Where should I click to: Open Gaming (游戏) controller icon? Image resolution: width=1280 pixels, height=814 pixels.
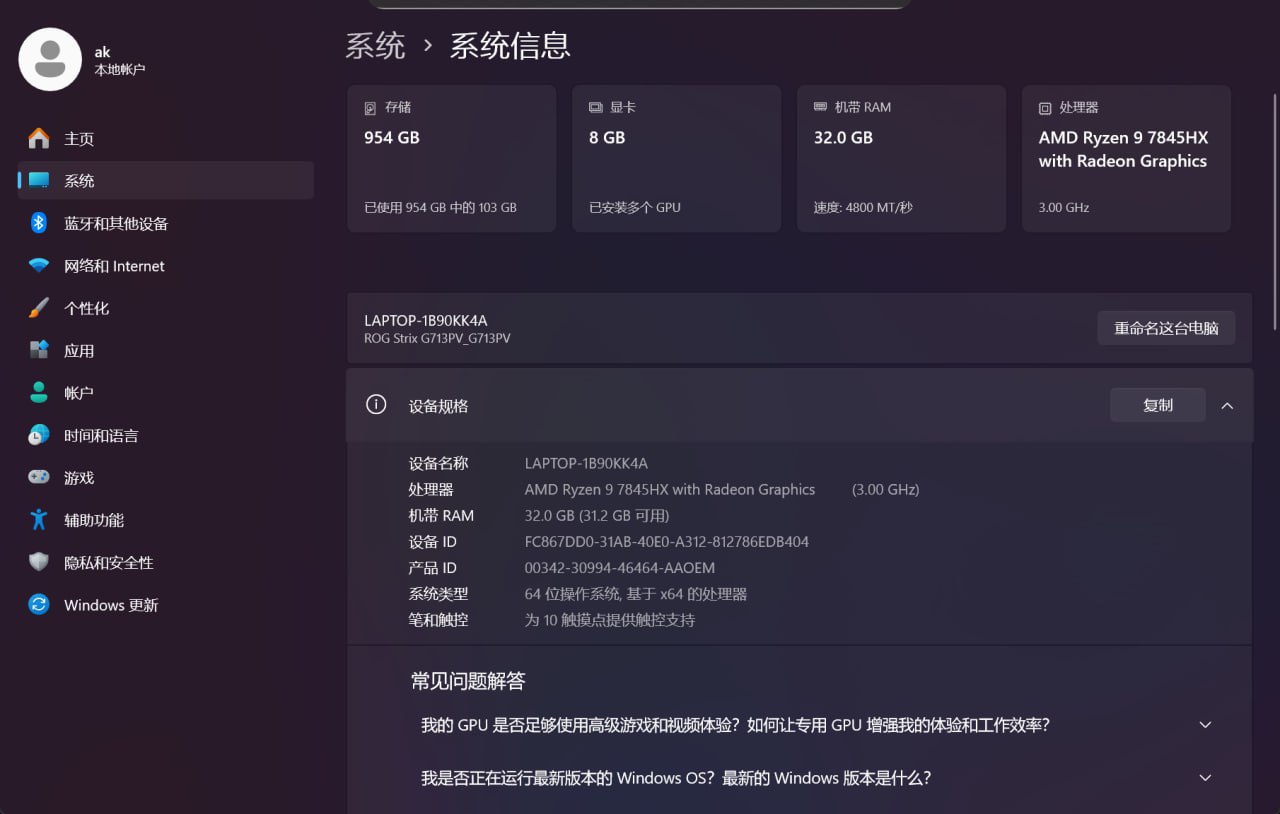(x=39, y=477)
